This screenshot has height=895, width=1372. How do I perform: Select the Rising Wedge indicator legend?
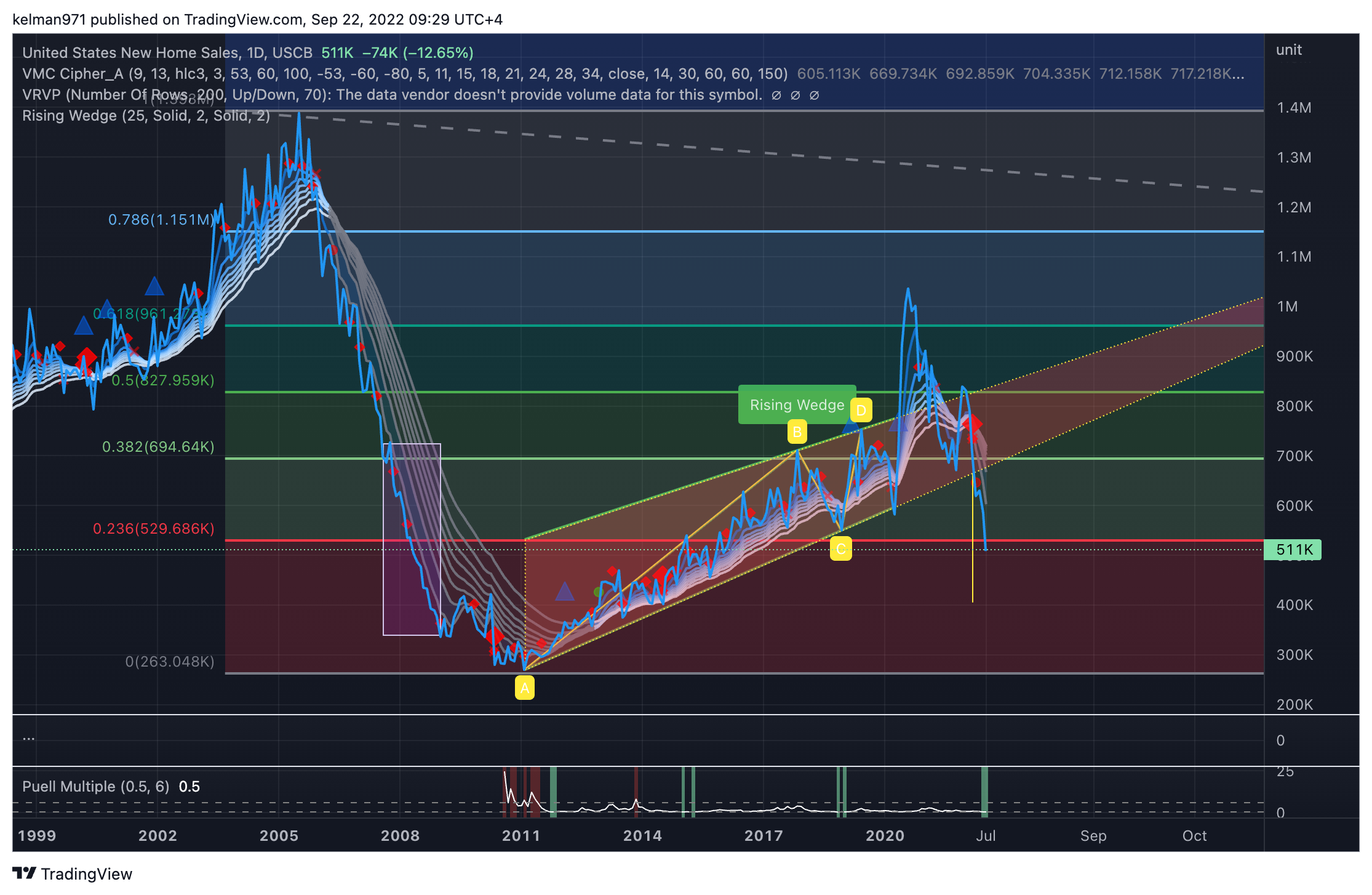(x=146, y=116)
